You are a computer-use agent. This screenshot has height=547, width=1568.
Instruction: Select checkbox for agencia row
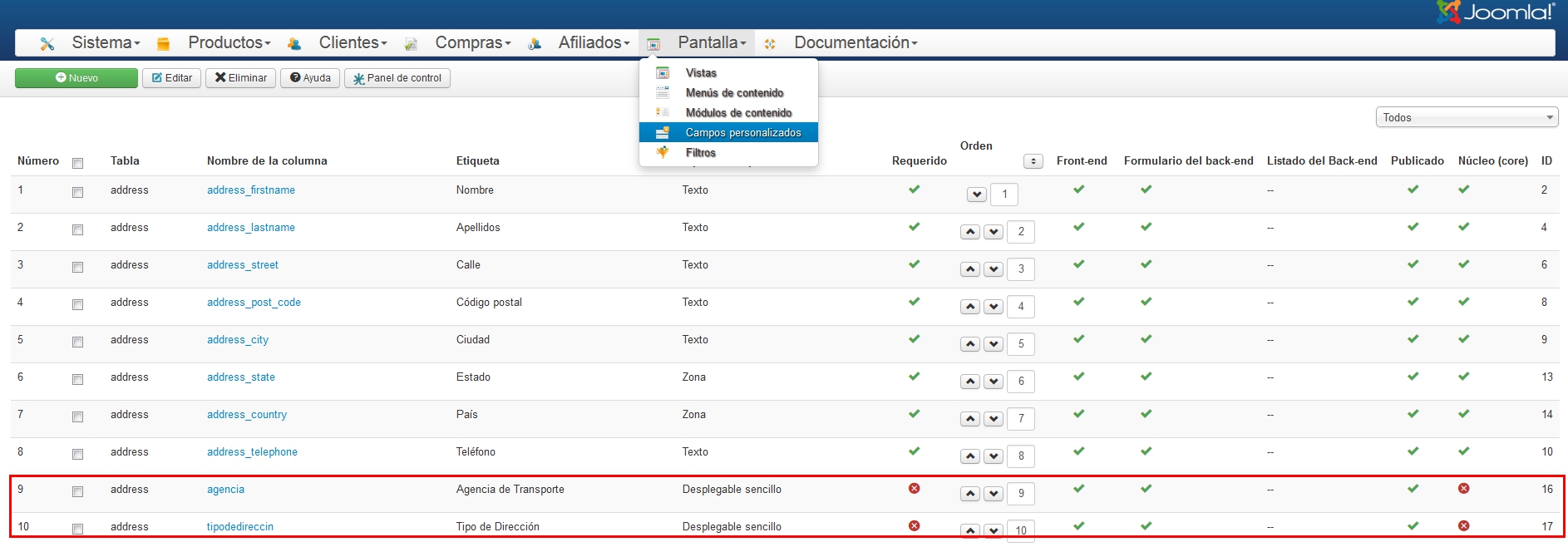click(78, 492)
